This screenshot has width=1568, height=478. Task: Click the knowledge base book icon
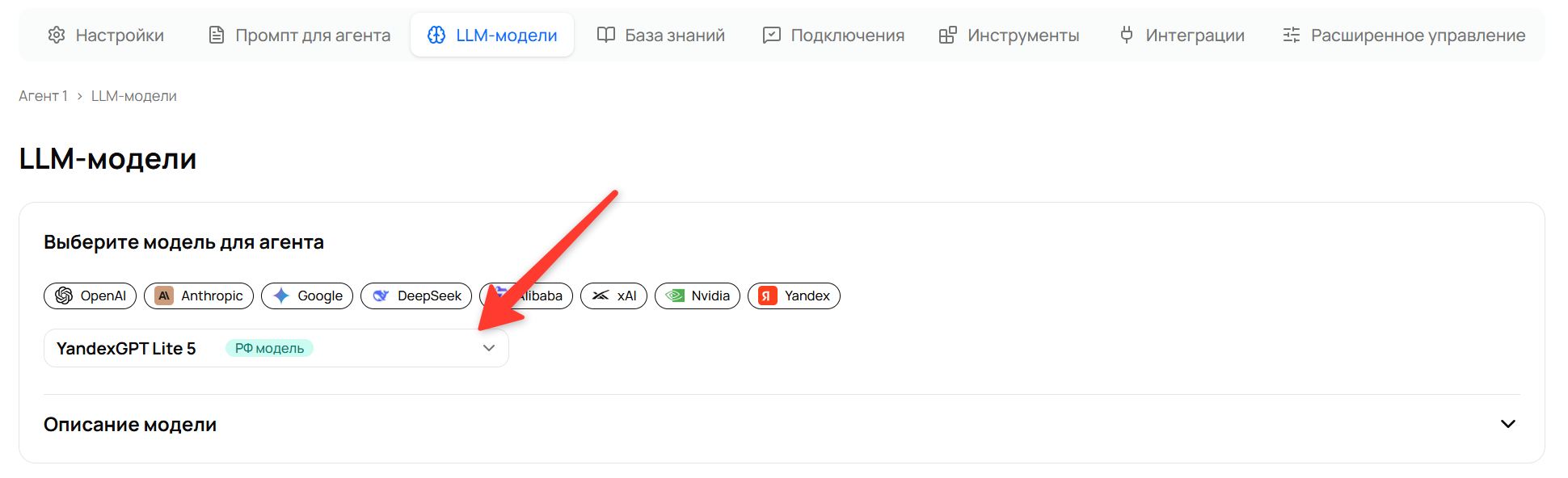(x=606, y=35)
